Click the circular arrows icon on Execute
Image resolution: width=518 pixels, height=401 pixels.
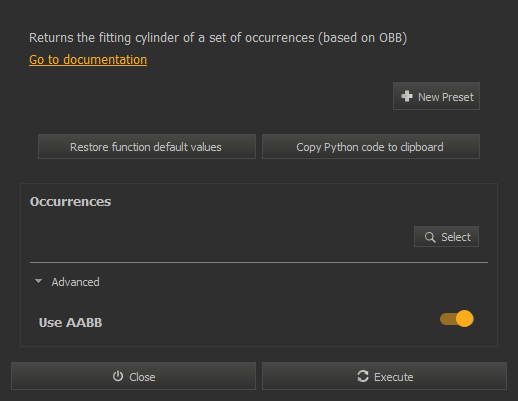(x=363, y=376)
